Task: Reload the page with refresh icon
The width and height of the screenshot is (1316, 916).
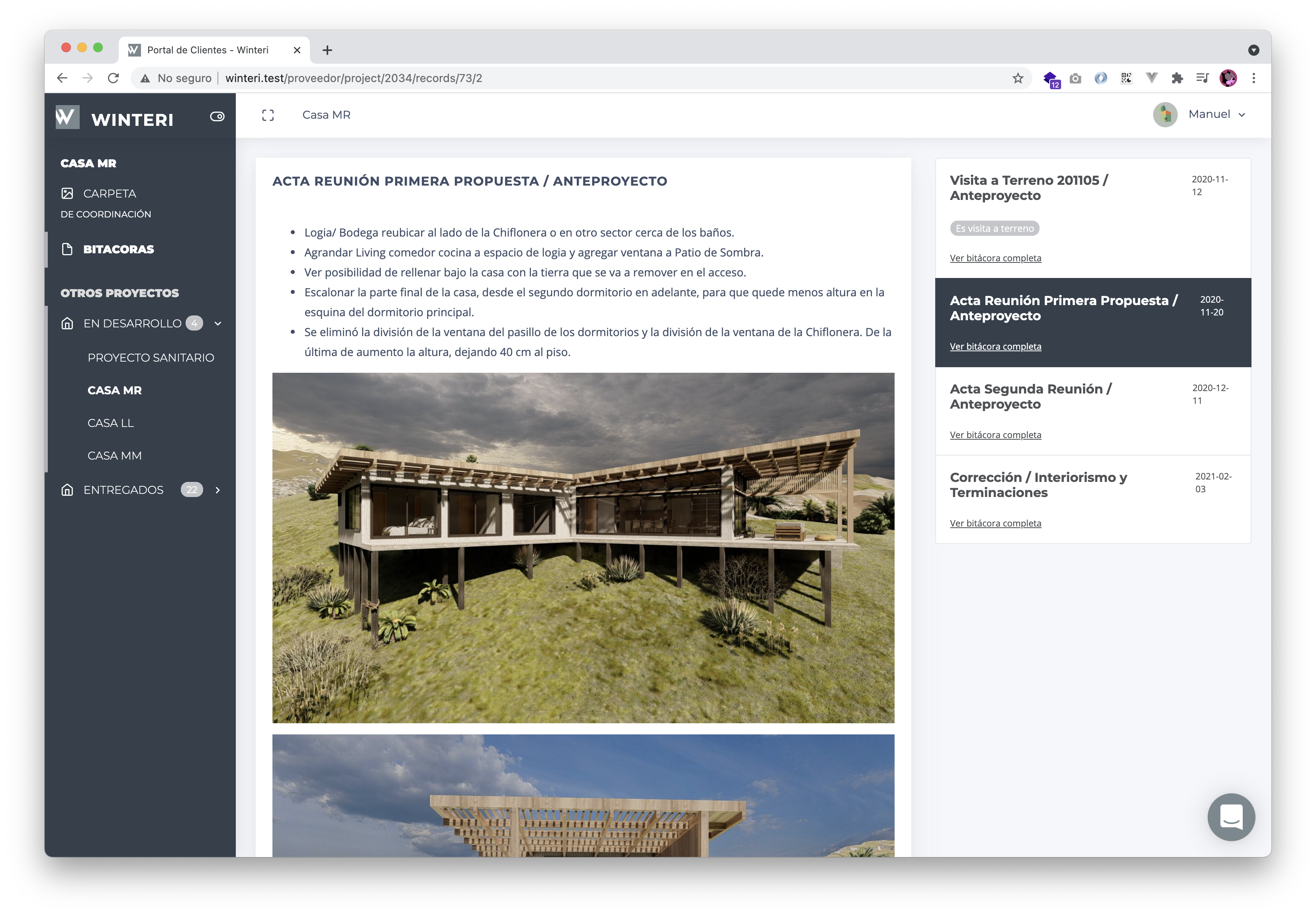Action: [x=114, y=78]
